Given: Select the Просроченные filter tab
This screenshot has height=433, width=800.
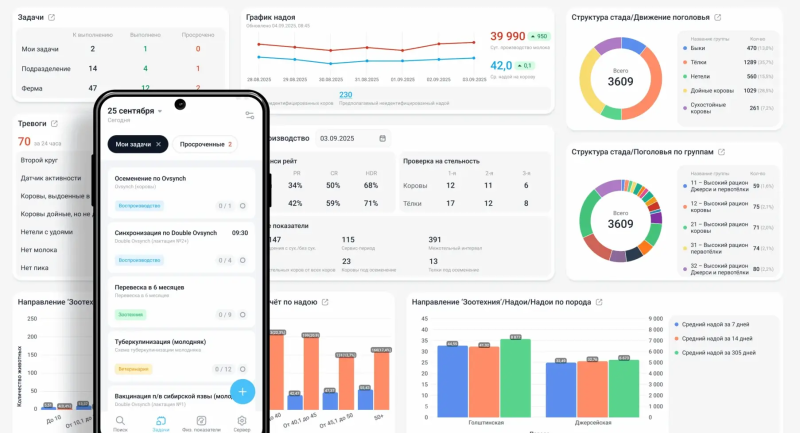Looking at the screenshot, I should (x=204, y=144).
